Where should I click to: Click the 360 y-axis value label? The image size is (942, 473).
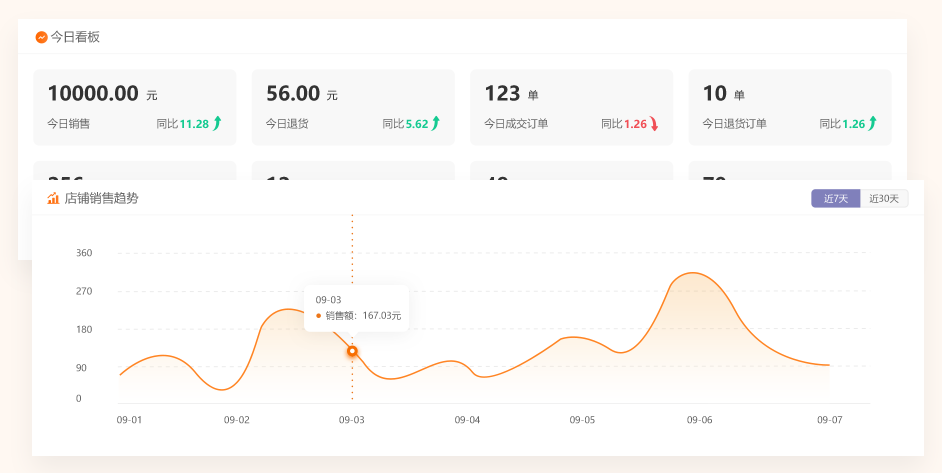pyautogui.click(x=84, y=253)
